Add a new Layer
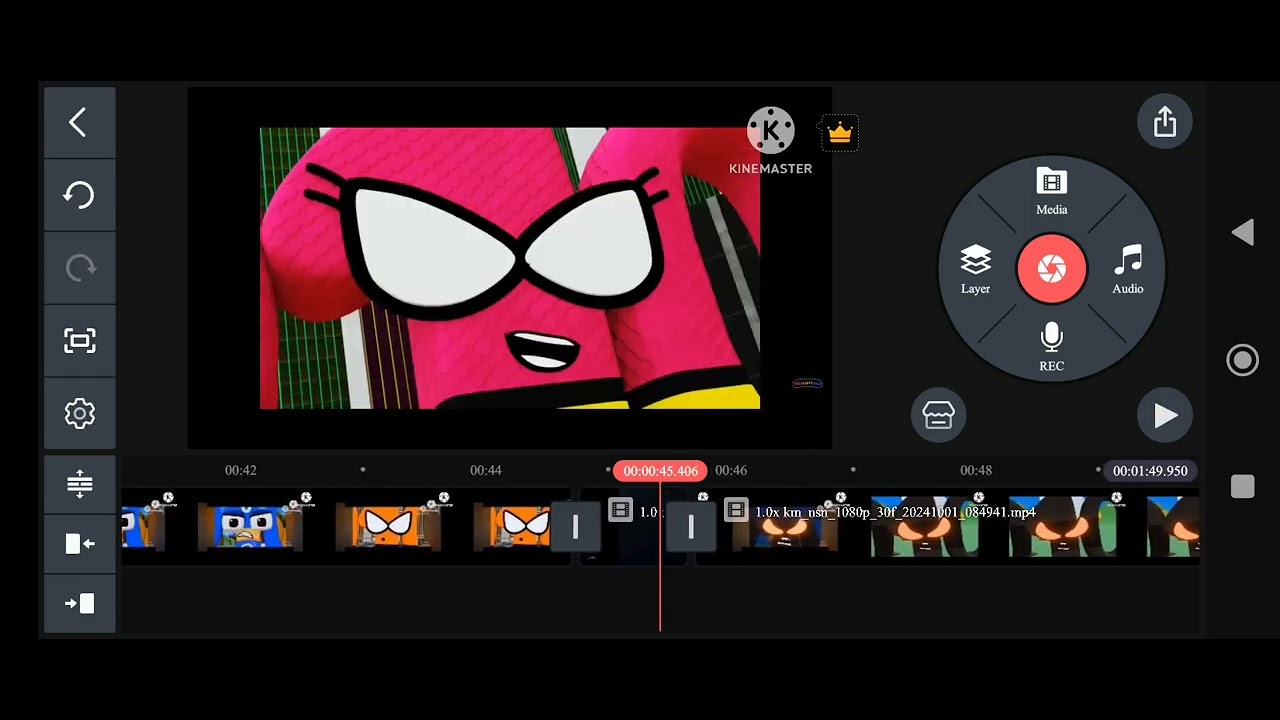The height and width of the screenshot is (720, 1280). [x=975, y=270]
